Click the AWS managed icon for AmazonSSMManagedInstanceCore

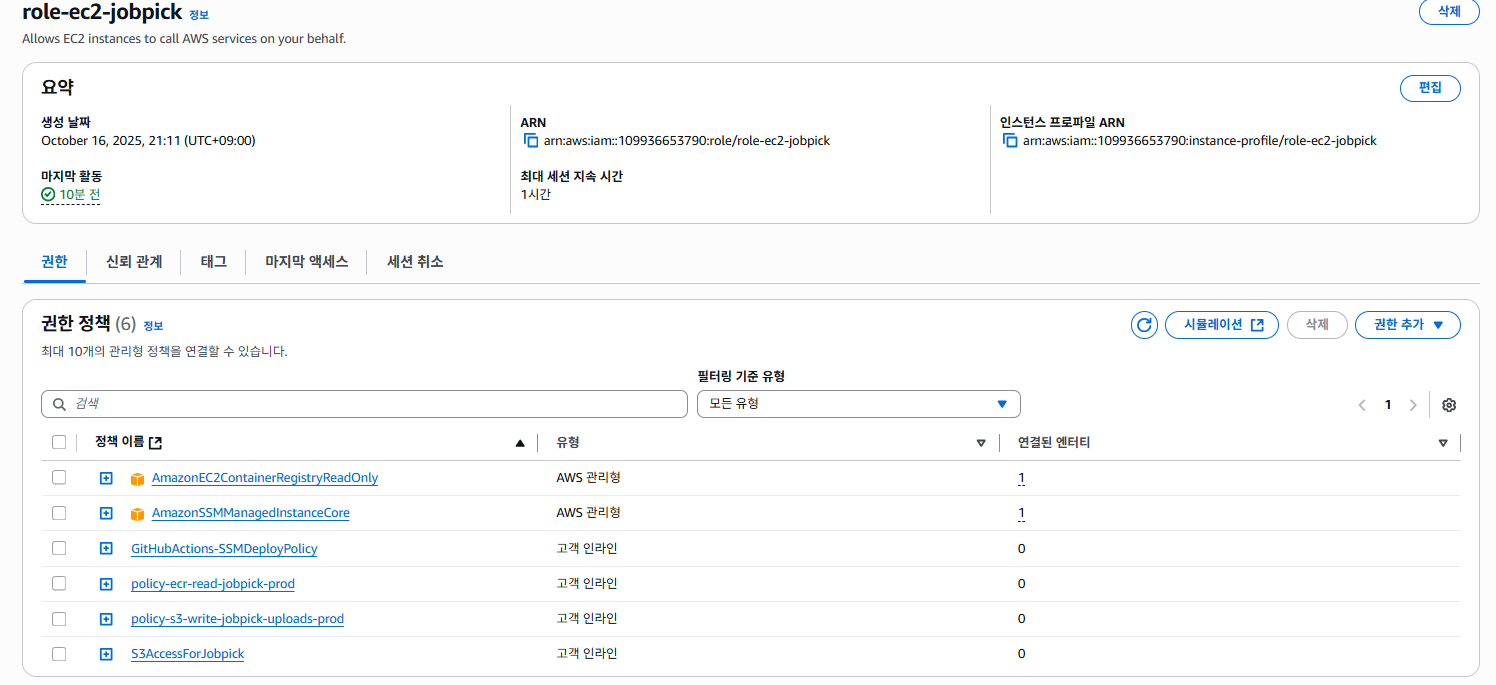click(x=138, y=514)
